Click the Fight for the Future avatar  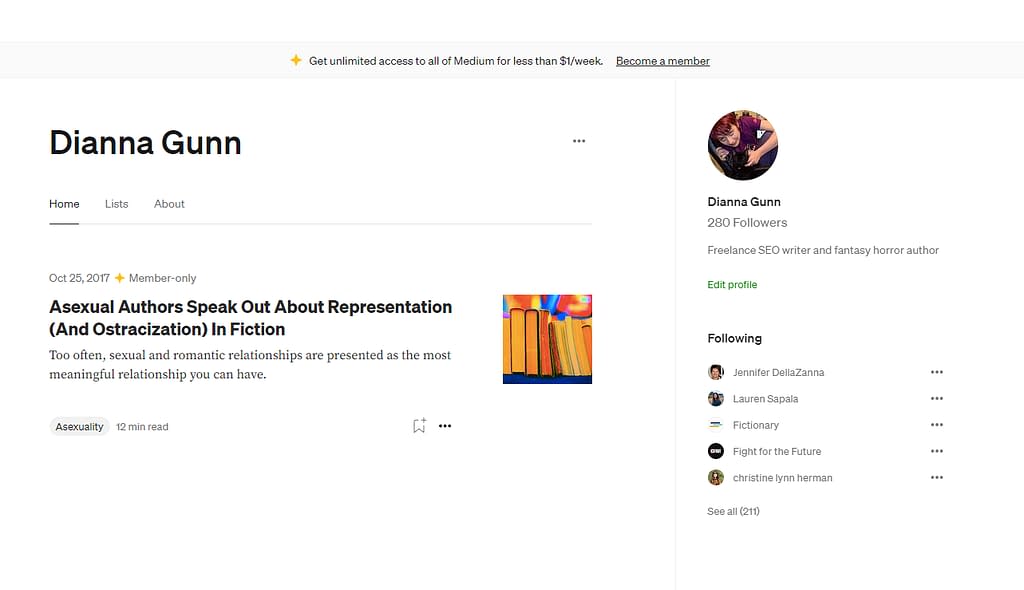pos(716,451)
